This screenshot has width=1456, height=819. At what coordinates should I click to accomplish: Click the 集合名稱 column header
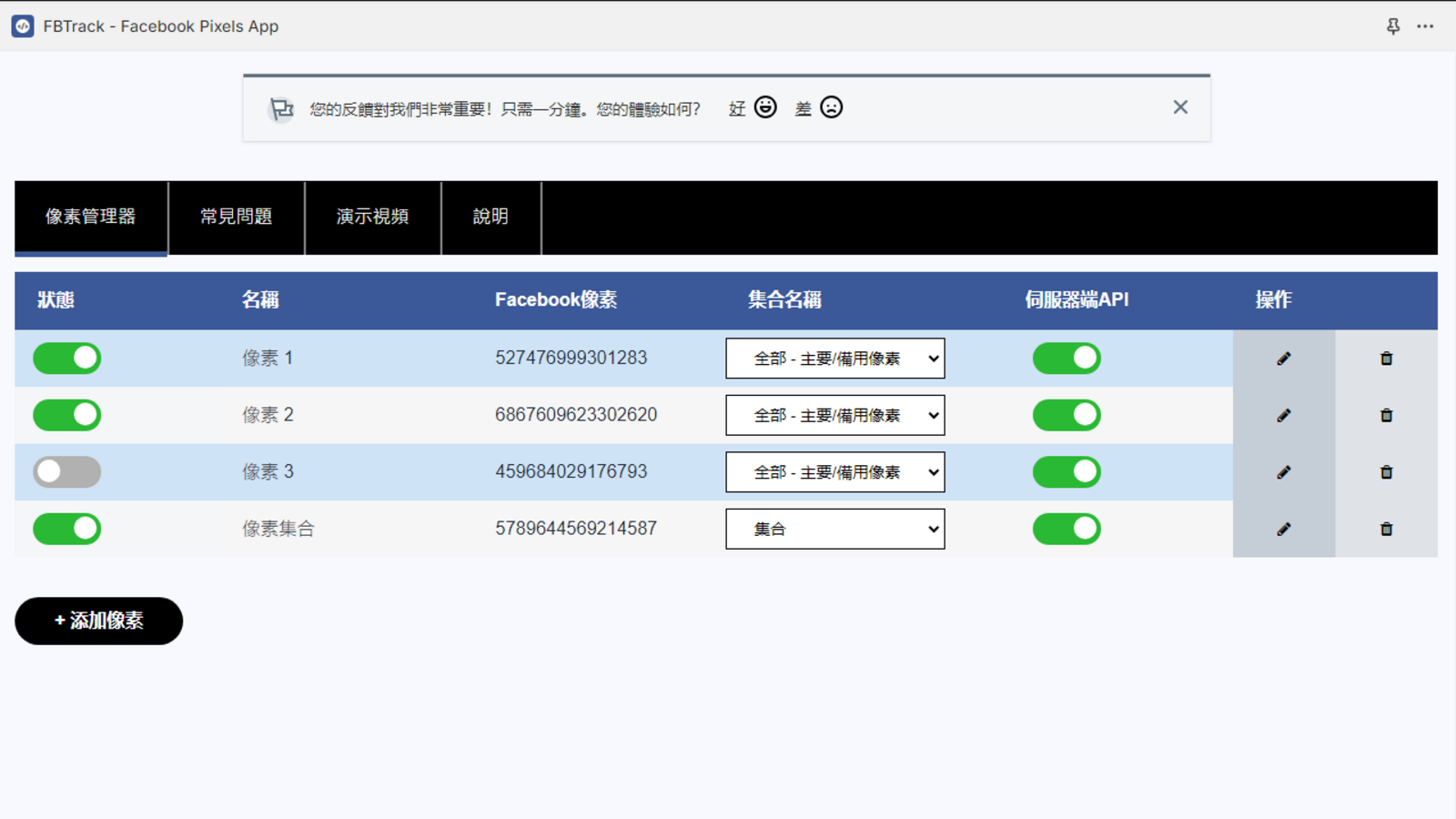point(784,299)
